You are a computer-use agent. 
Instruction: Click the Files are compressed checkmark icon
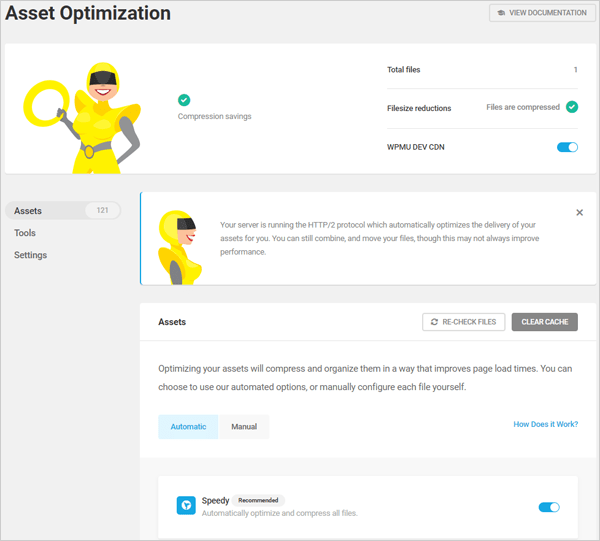(572, 107)
